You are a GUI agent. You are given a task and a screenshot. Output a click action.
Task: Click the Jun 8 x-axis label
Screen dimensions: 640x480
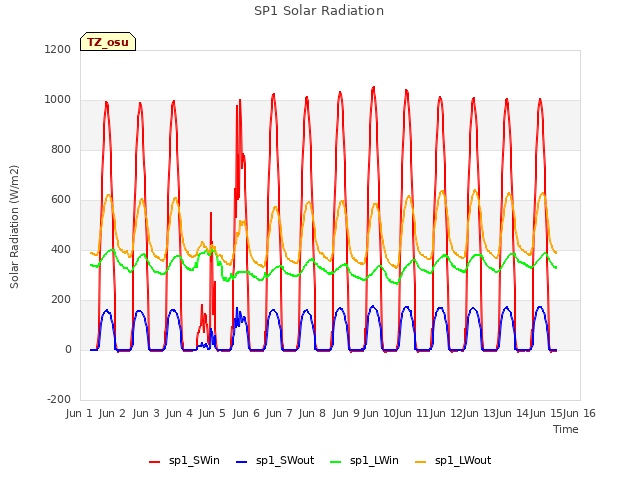click(x=312, y=413)
